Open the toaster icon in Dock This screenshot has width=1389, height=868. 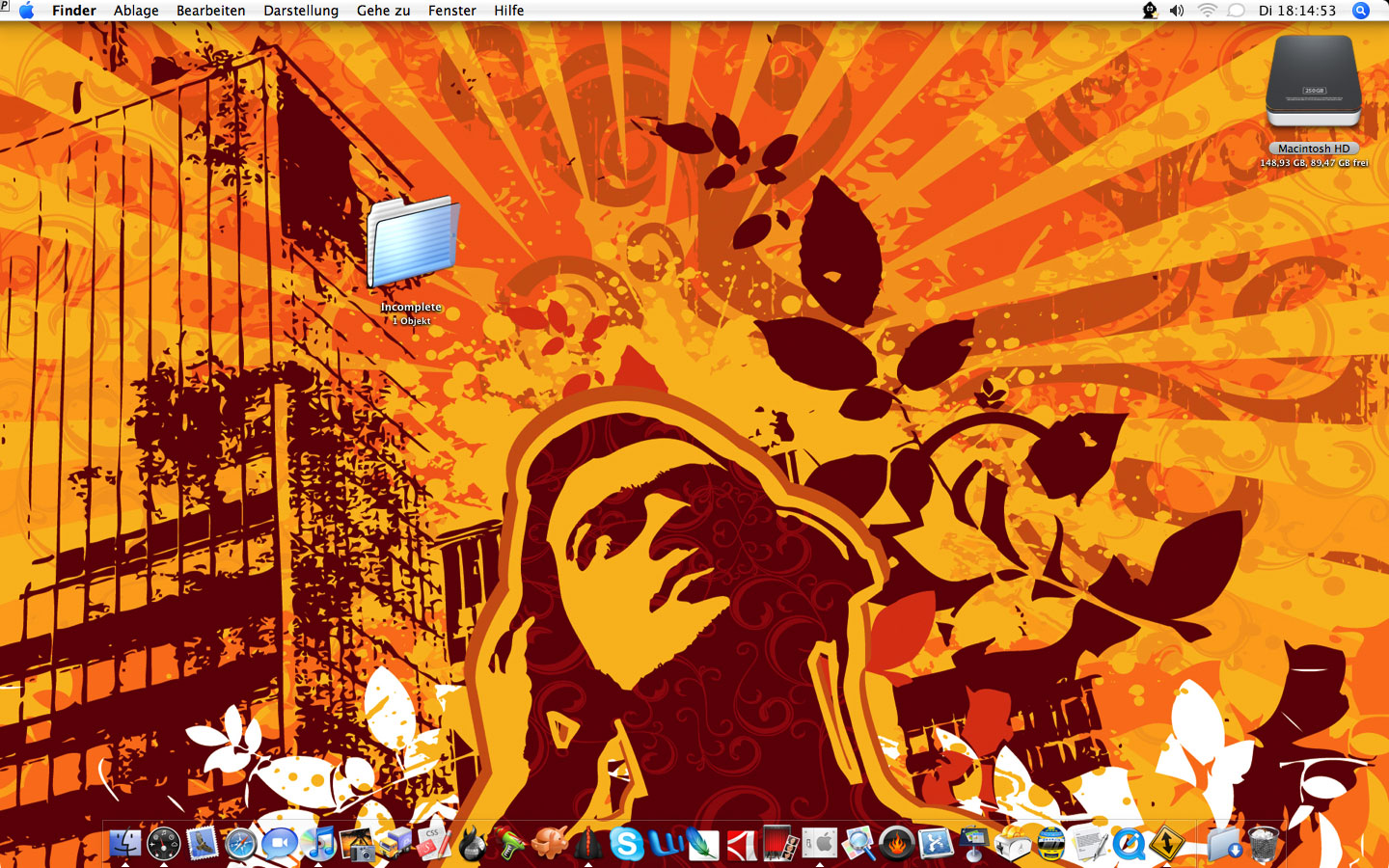1013,844
